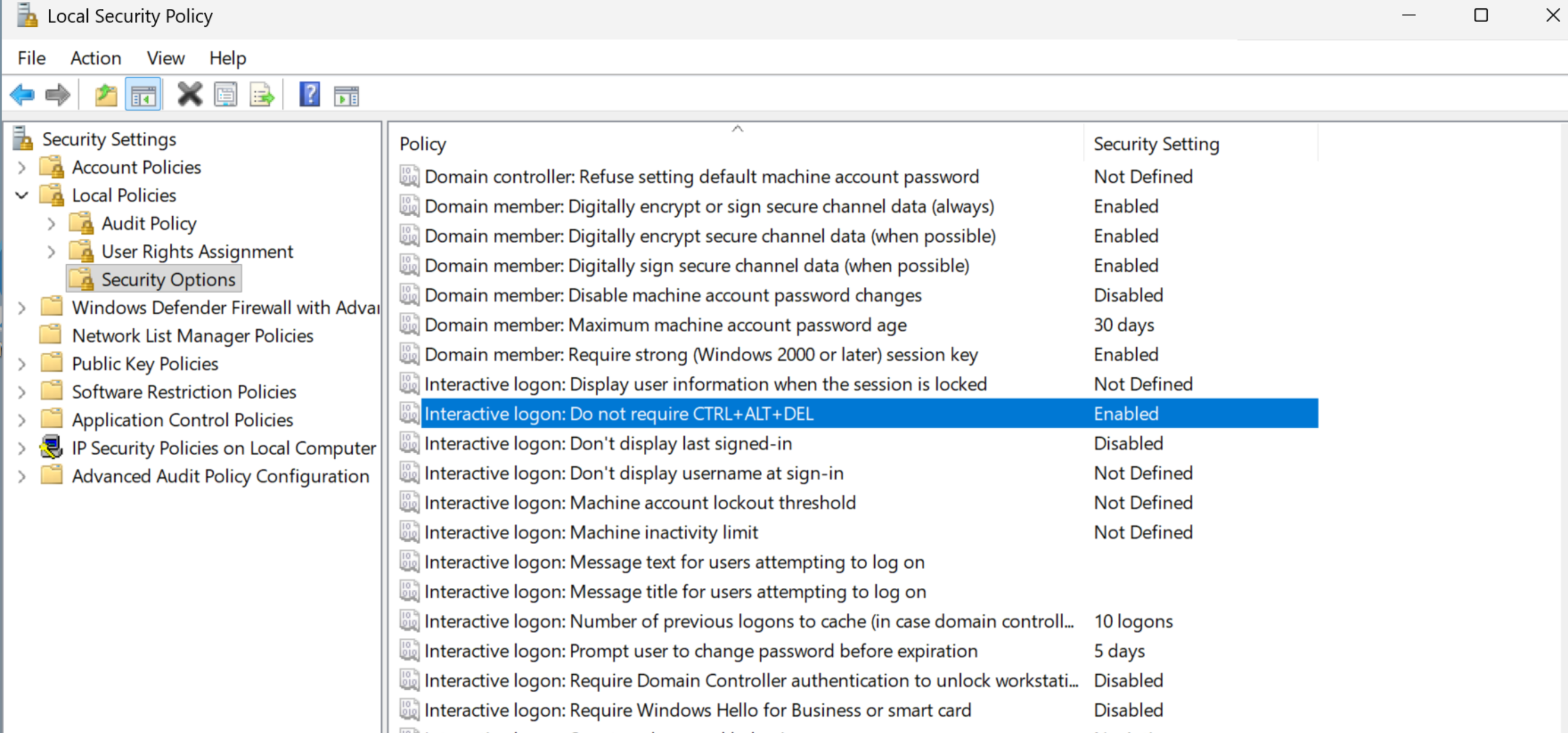Open the View menu
1568x733 pixels.
pos(165,58)
